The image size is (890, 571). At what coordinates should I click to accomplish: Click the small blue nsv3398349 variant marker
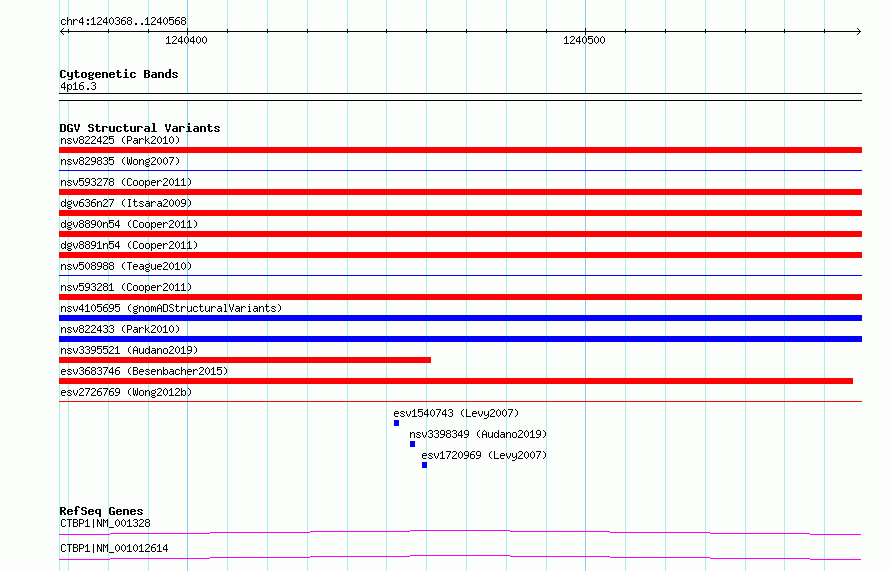(x=412, y=444)
